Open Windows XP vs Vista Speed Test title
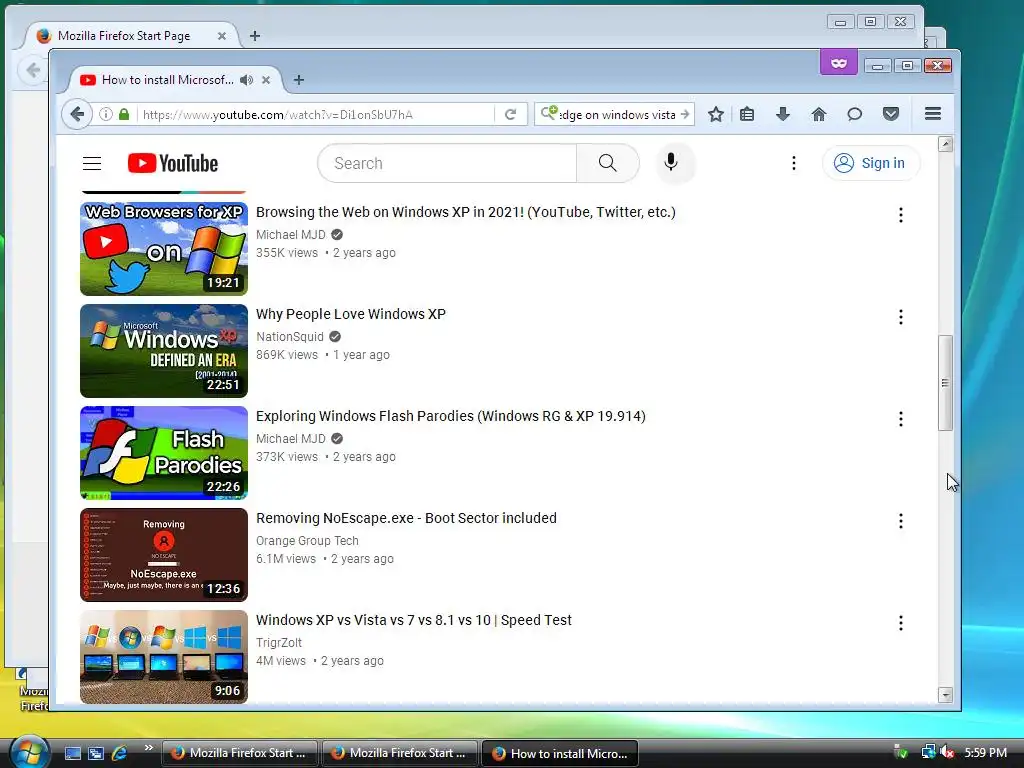The height and width of the screenshot is (768, 1024). coord(413,620)
